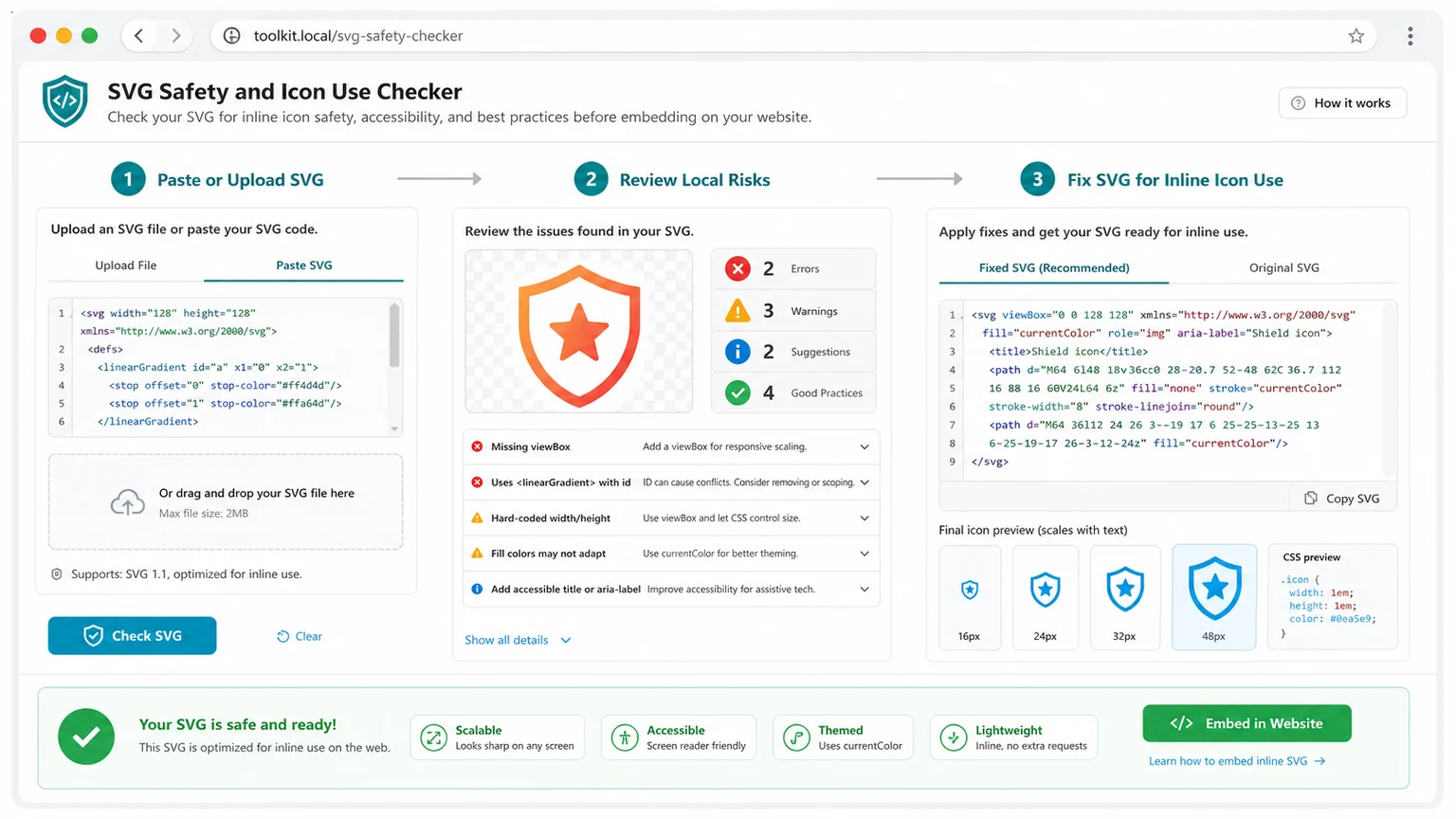The width and height of the screenshot is (1456, 819).
Task: Switch to the Paste SVG tab
Action: [303, 265]
